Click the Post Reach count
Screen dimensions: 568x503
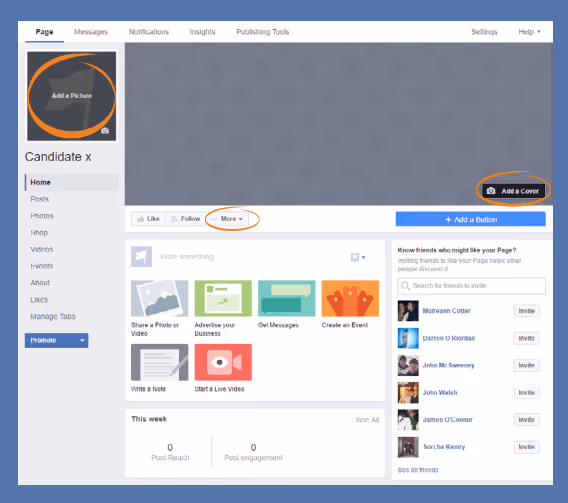click(170, 448)
